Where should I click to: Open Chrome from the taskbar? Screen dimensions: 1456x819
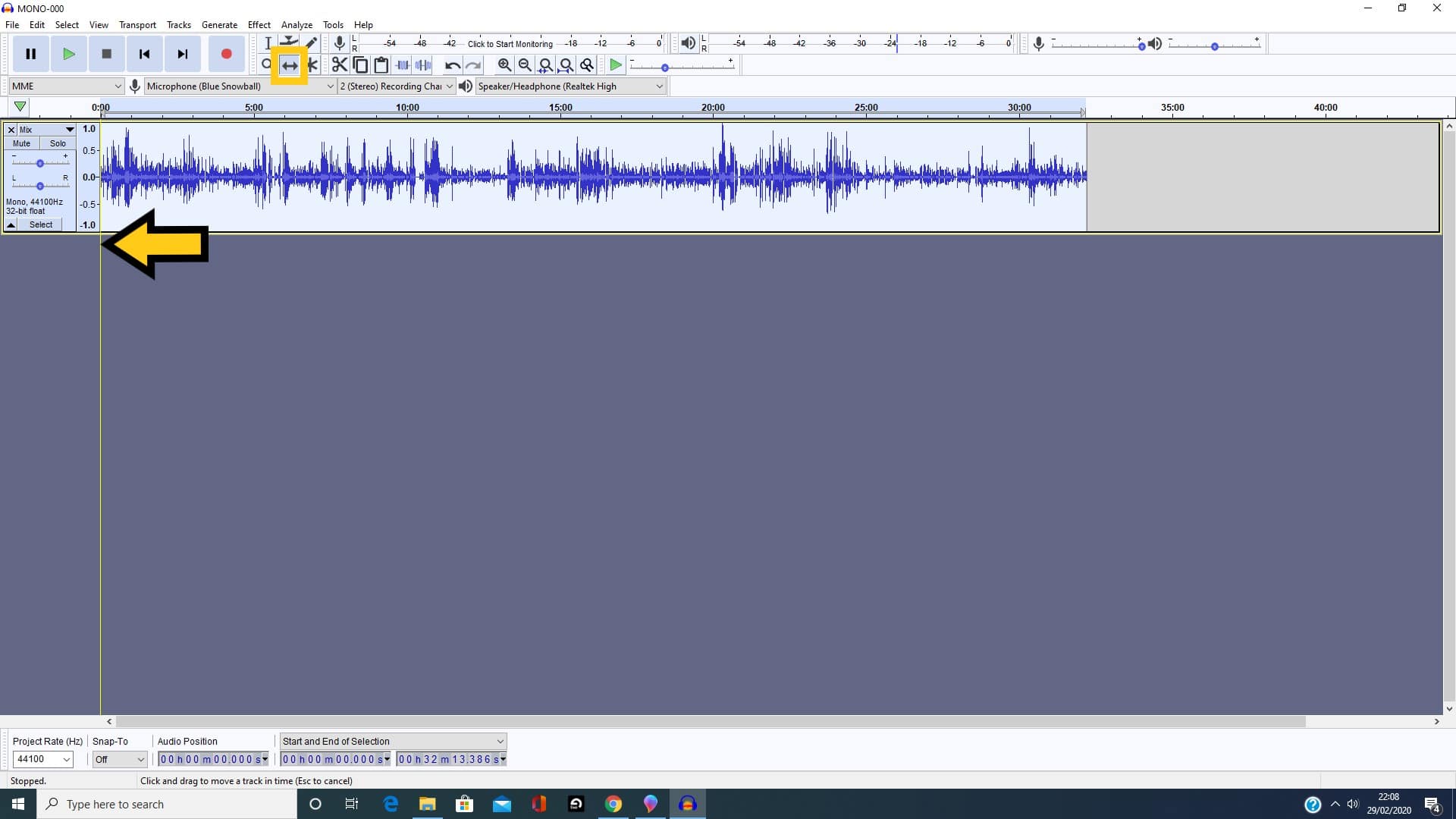coord(613,803)
